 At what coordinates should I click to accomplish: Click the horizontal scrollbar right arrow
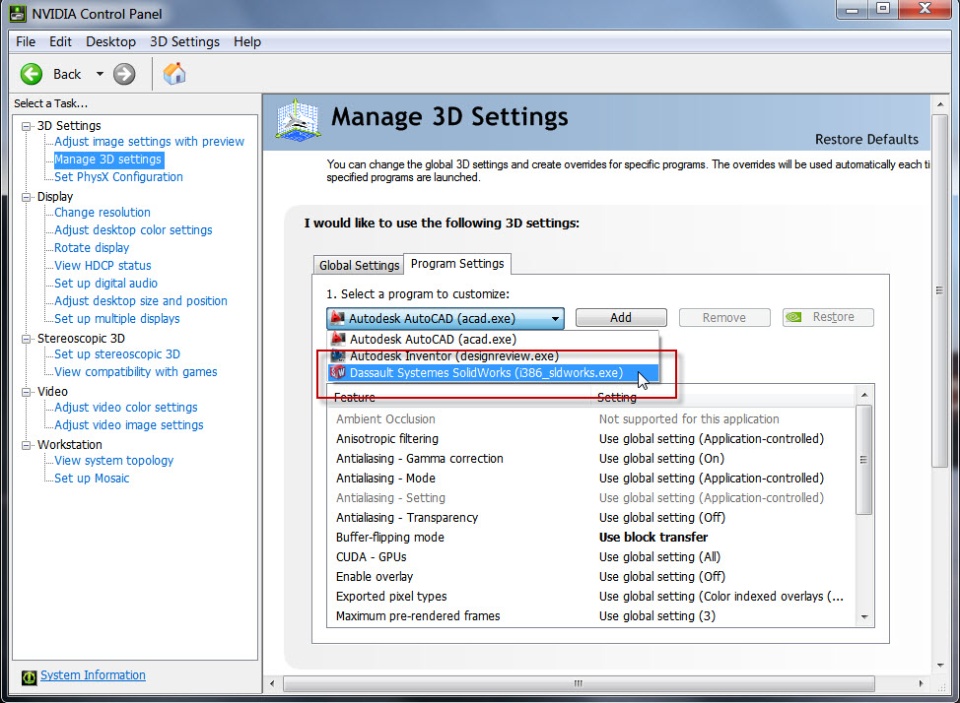click(921, 683)
